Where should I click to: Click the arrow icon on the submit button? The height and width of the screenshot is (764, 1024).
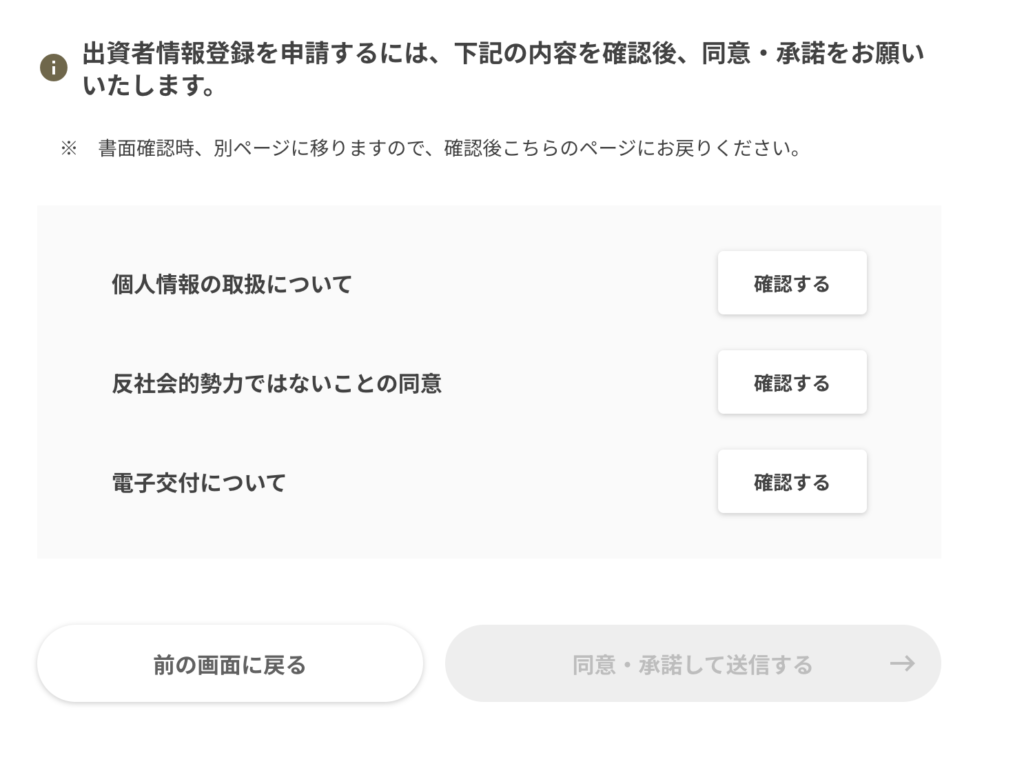coord(902,664)
